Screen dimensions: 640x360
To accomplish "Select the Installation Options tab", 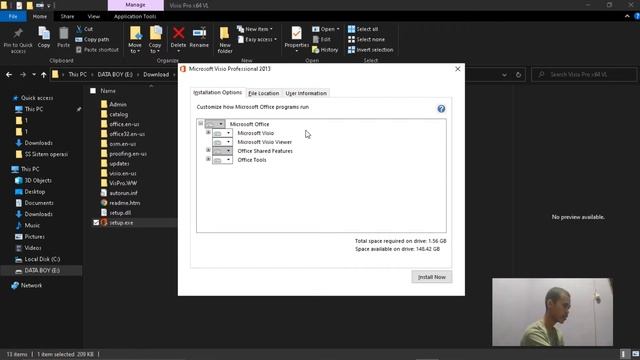I will [218, 93].
